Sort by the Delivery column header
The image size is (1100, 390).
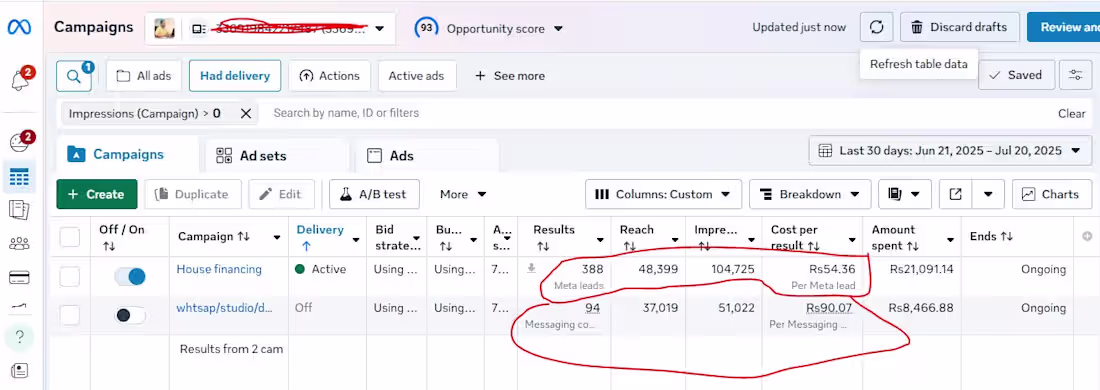coord(320,229)
